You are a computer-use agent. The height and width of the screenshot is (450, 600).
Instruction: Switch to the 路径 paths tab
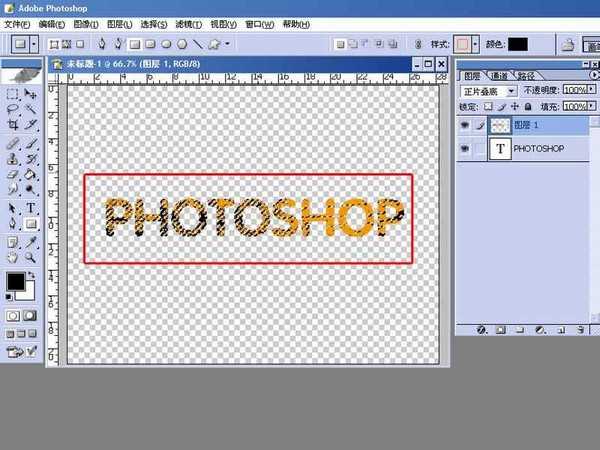(x=526, y=75)
